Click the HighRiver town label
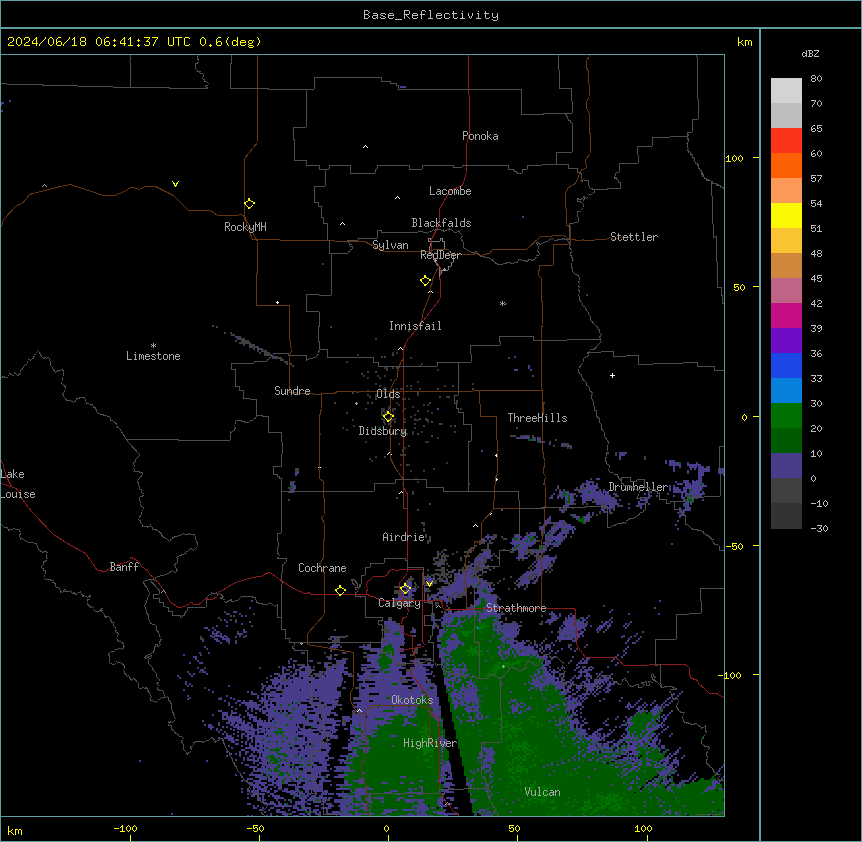This screenshot has height=842, width=862. point(430,743)
